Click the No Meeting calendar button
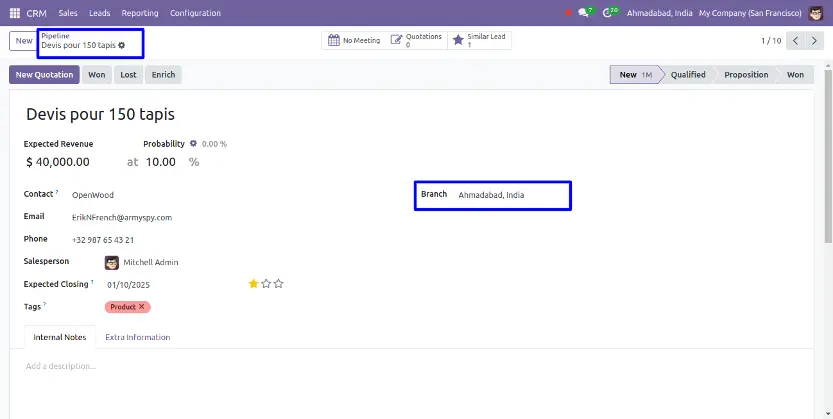This screenshot has height=419, width=833. tap(353, 41)
